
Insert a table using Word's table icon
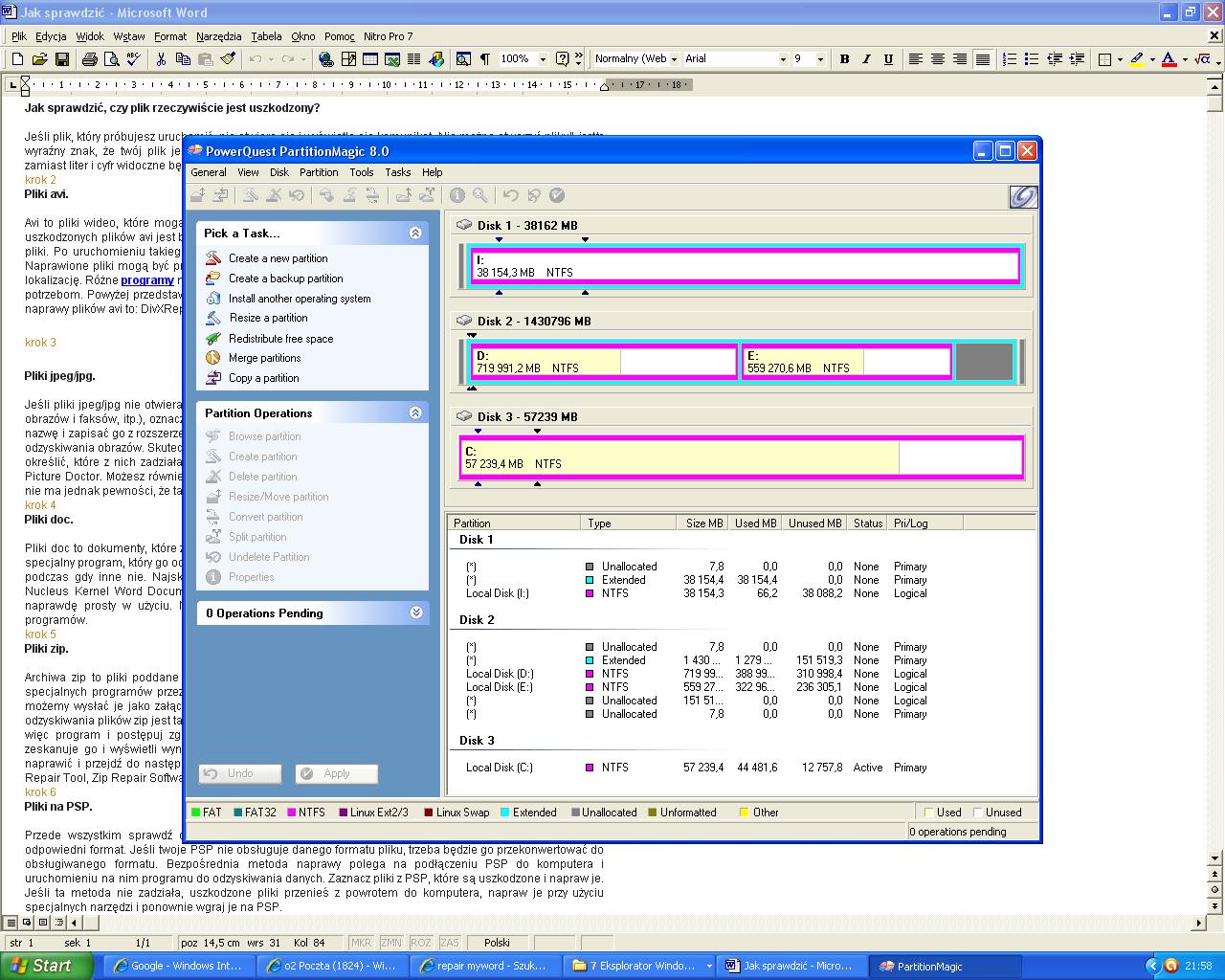point(370,59)
